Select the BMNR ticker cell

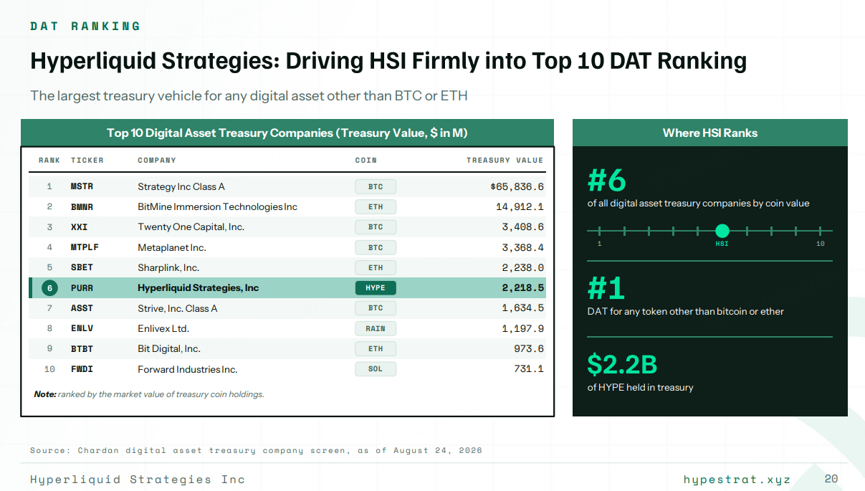tap(82, 207)
